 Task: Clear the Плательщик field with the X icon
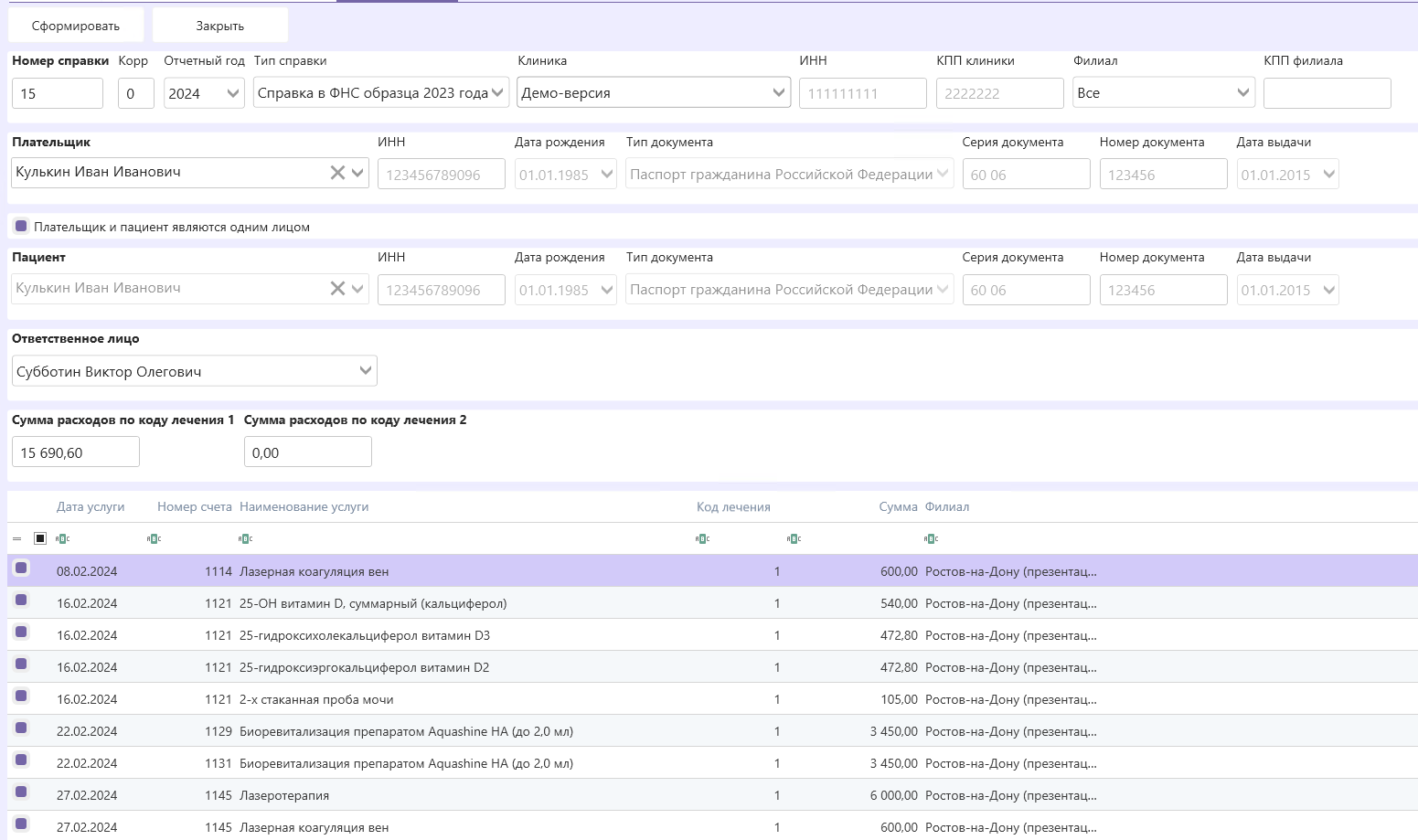(x=337, y=173)
